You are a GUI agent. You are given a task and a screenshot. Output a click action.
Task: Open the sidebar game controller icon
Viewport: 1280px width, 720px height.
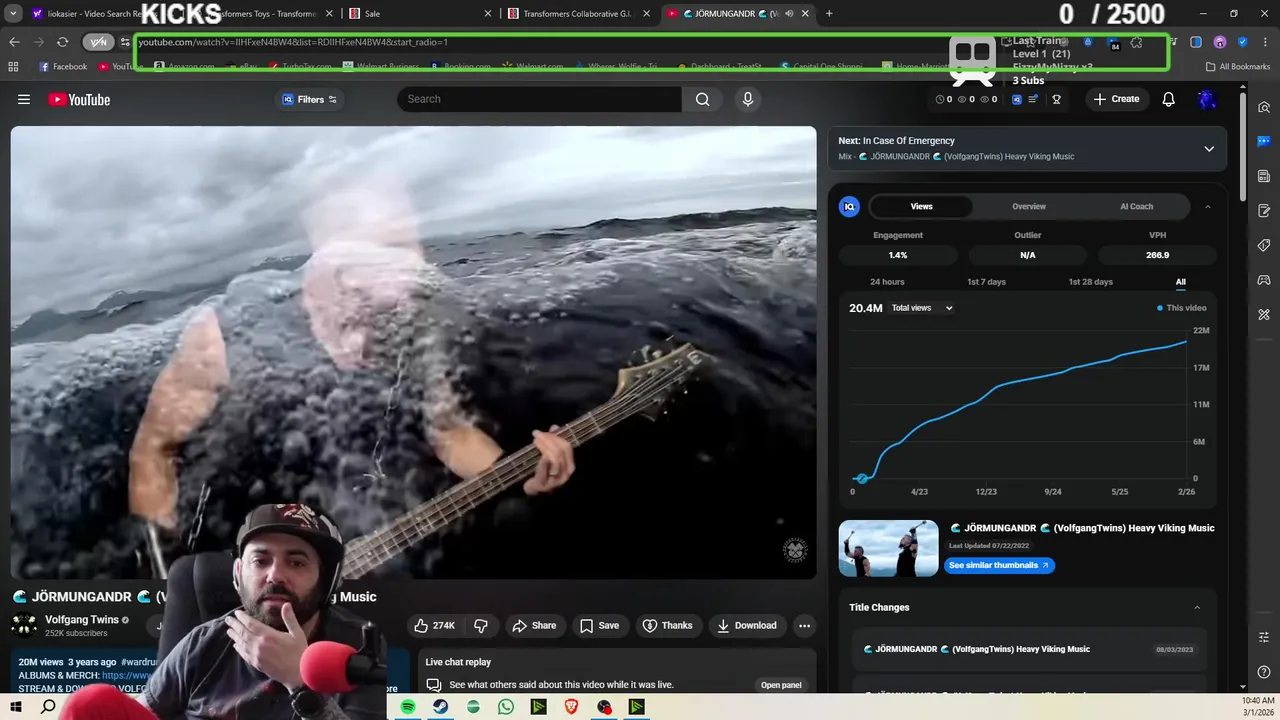click(x=1264, y=280)
